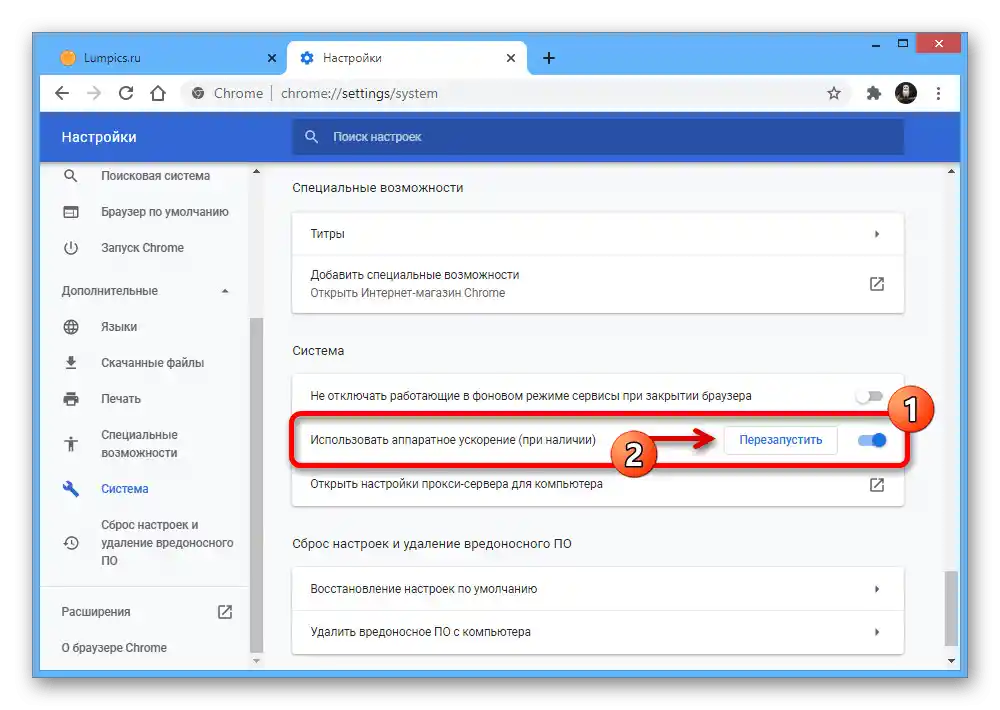Click the Печать printer icon in sidebar
The width and height of the screenshot is (1000, 710).
click(71, 398)
